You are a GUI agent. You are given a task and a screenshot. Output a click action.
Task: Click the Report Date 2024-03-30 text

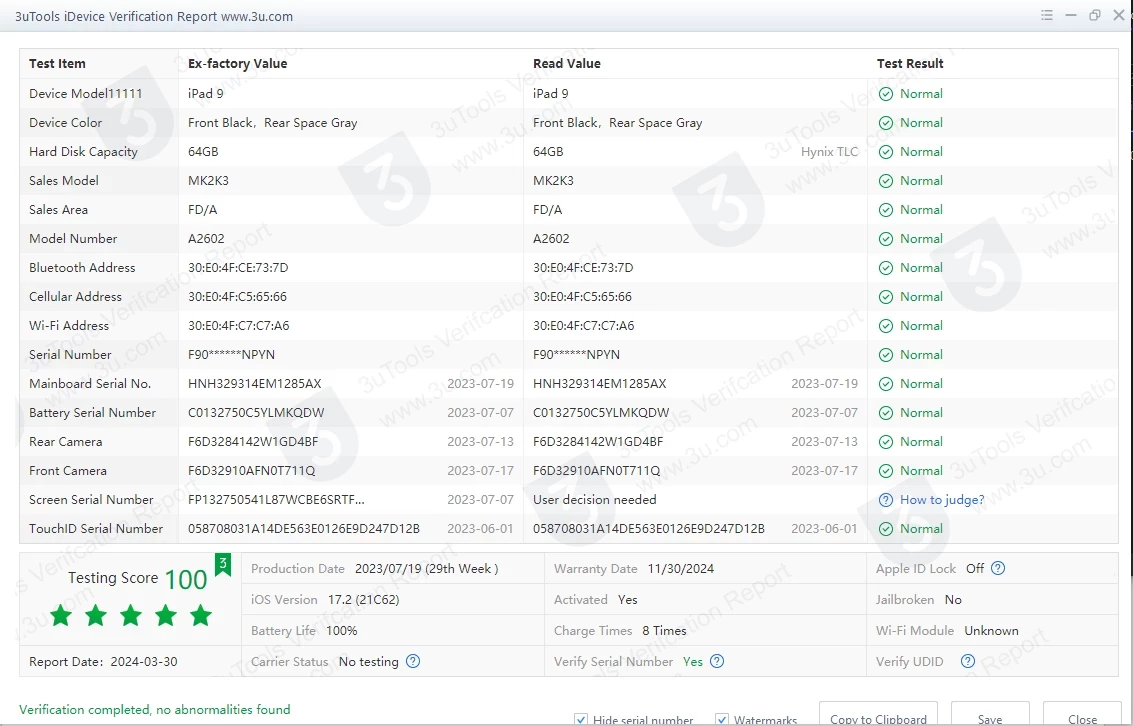pos(103,662)
